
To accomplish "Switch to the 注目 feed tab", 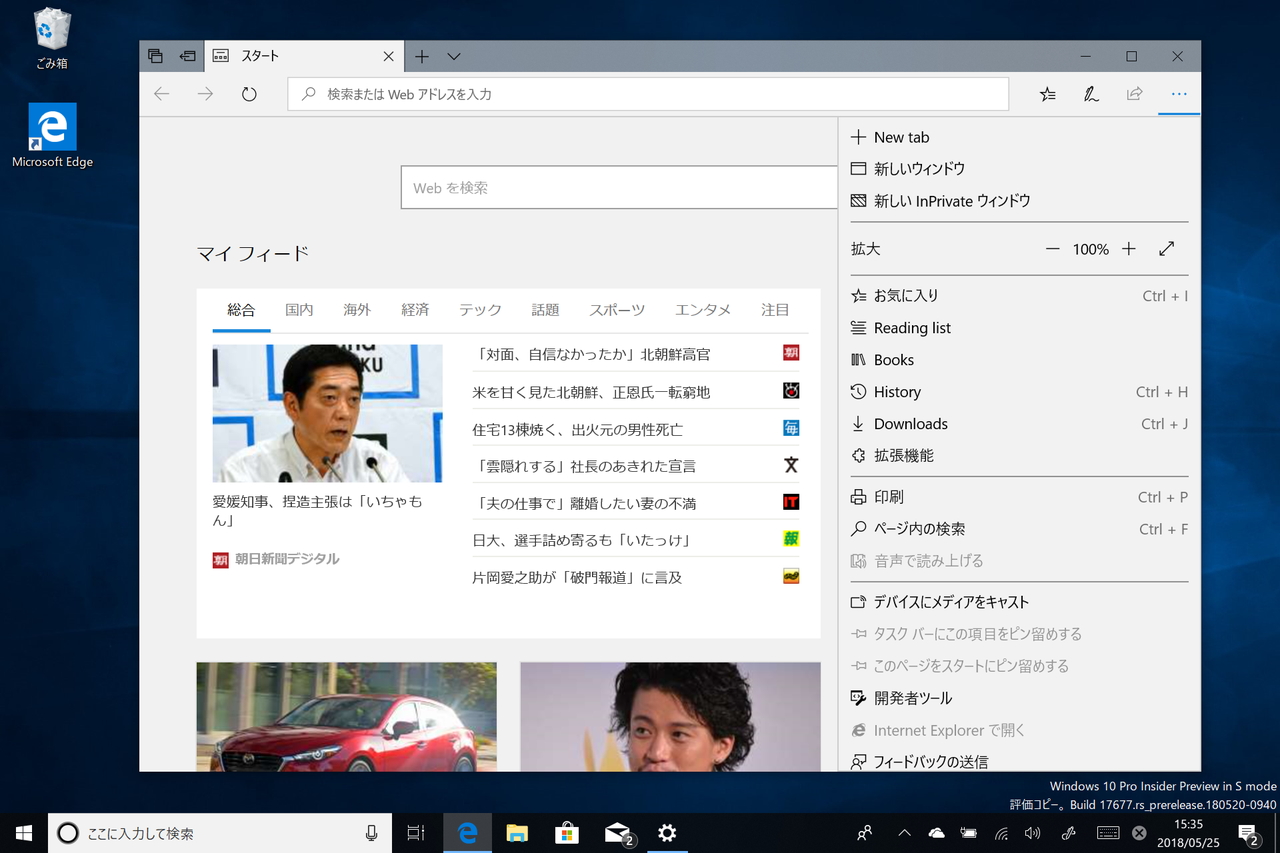I will coord(775,310).
